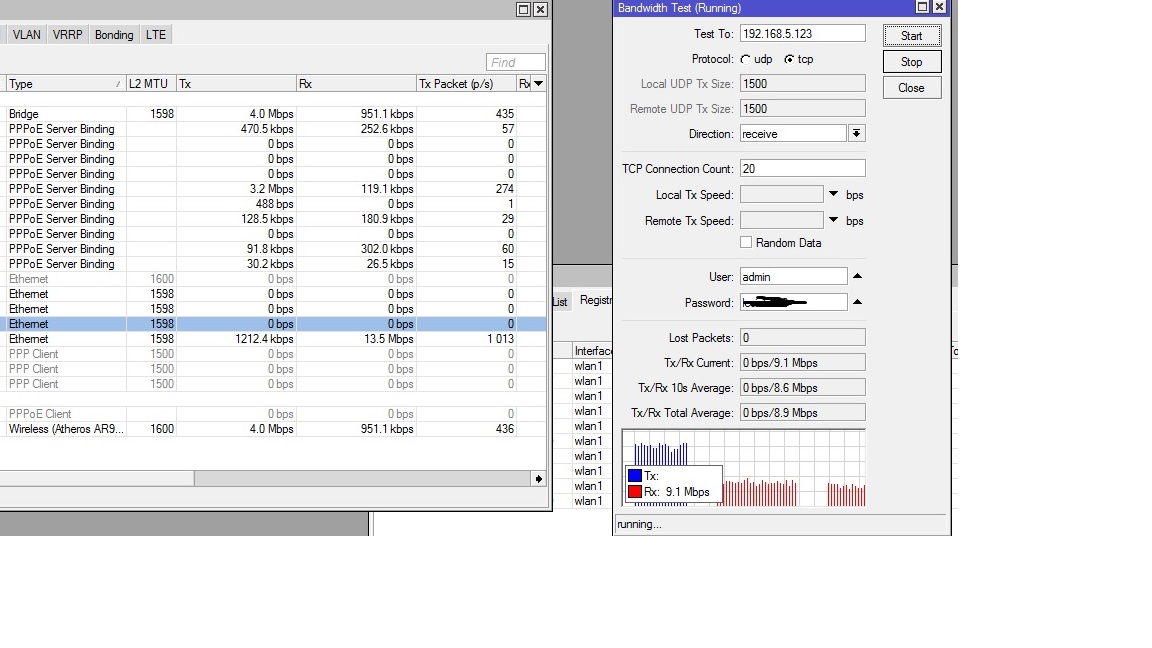
Task: Stop the running bandwidth test
Action: [x=912, y=62]
